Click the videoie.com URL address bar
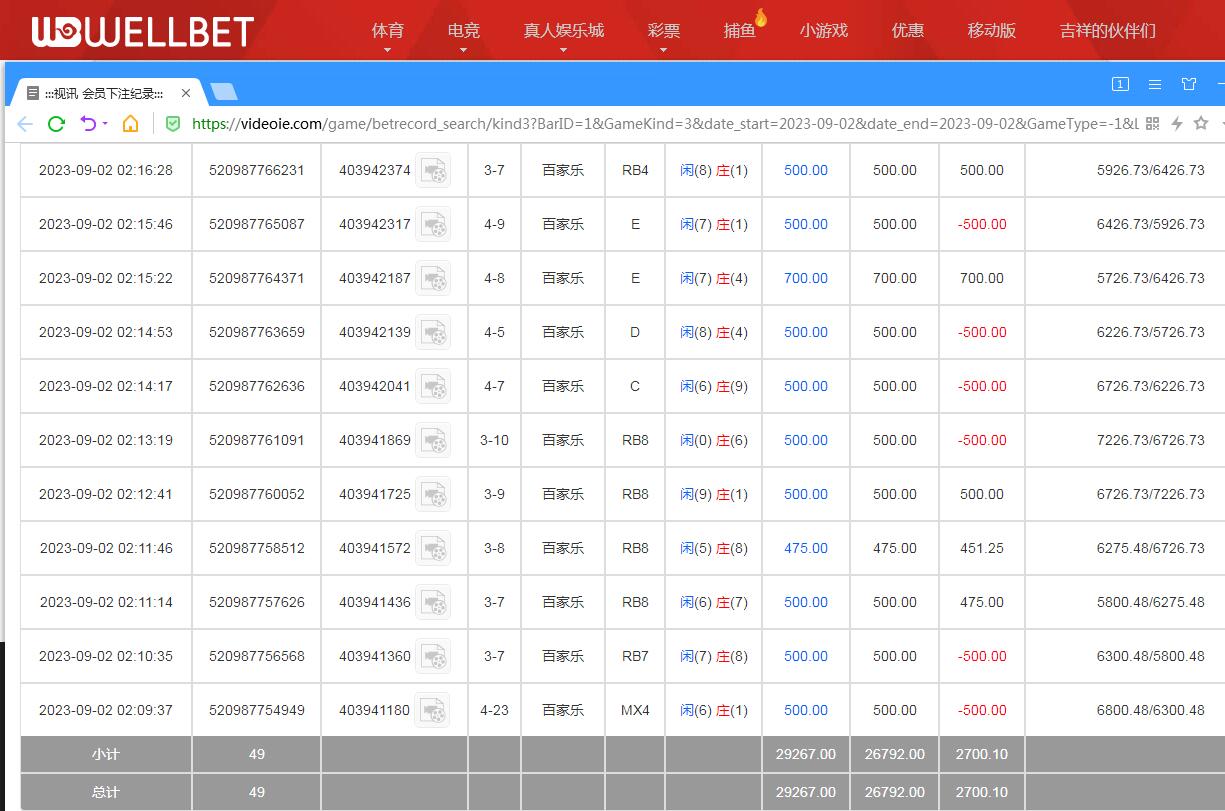Image resolution: width=1225 pixels, height=811 pixels. coord(665,124)
